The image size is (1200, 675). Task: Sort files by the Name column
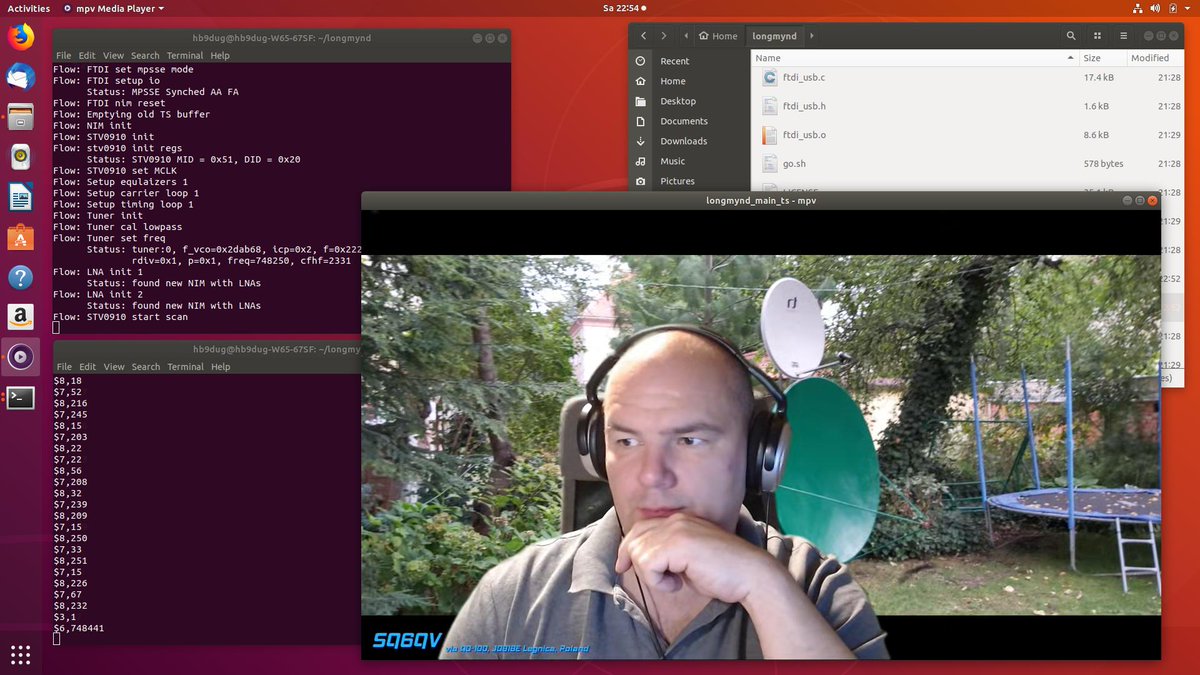coord(914,58)
